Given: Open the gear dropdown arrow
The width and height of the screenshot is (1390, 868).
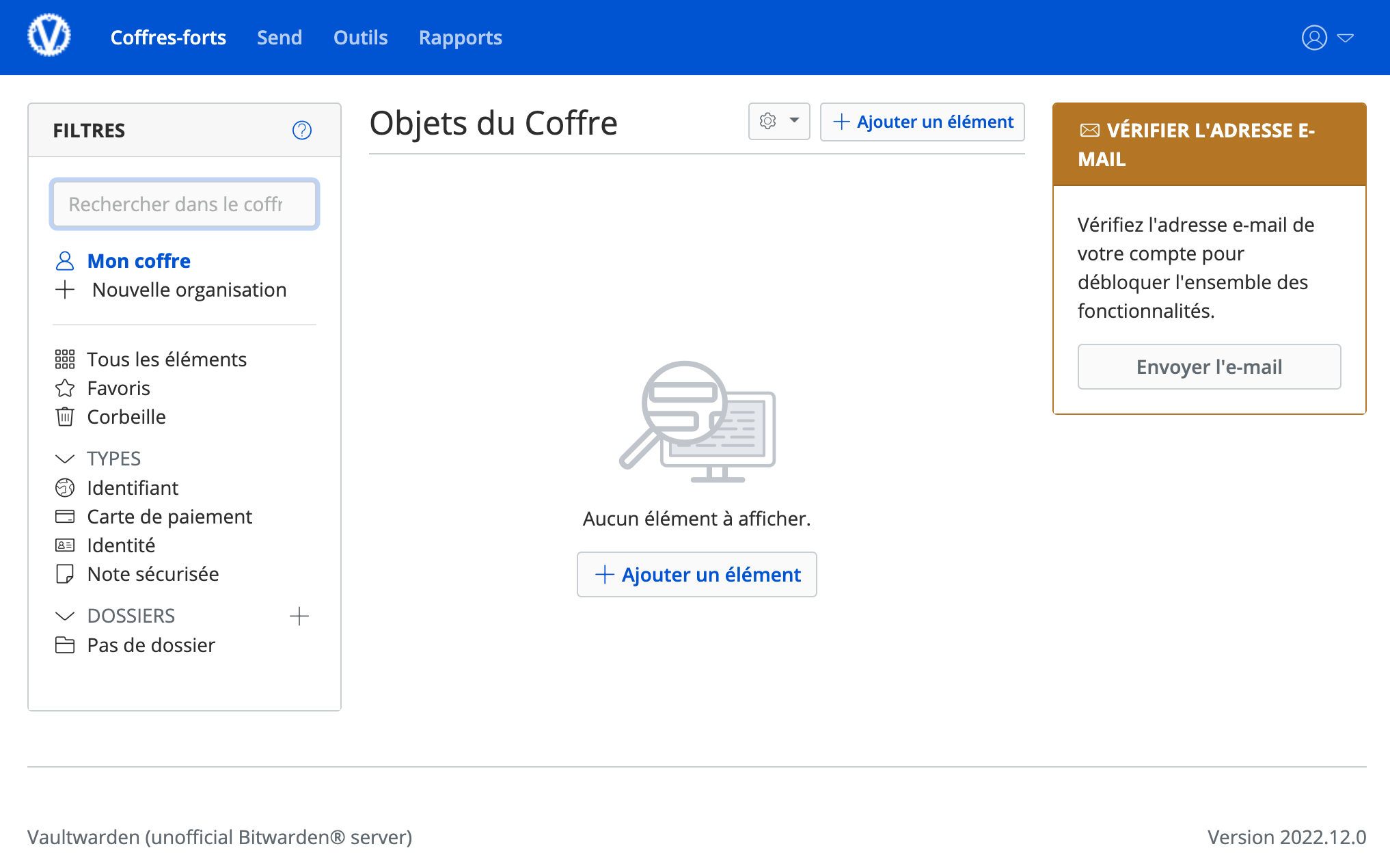Looking at the screenshot, I should click(x=794, y=121).
